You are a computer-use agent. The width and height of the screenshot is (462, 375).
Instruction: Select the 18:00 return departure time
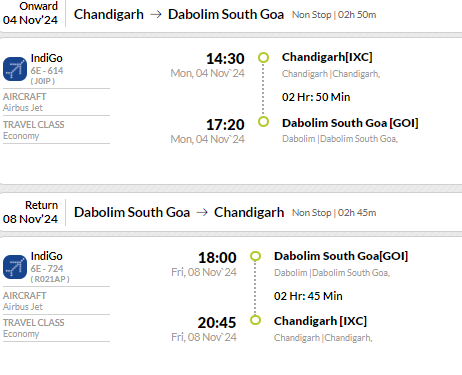click(x=217, y=258)
